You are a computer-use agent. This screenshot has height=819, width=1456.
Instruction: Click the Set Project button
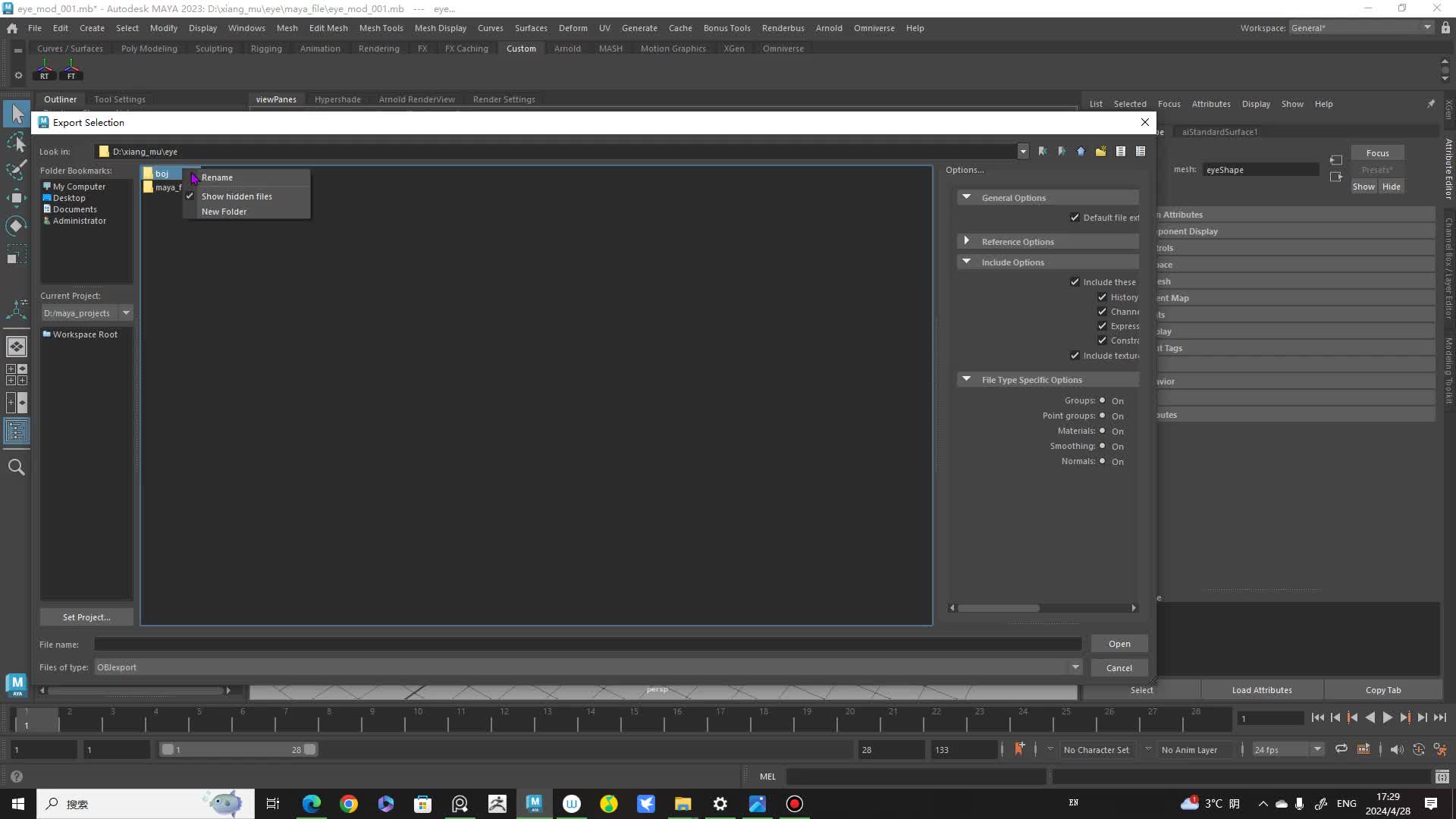click(86, 617)
